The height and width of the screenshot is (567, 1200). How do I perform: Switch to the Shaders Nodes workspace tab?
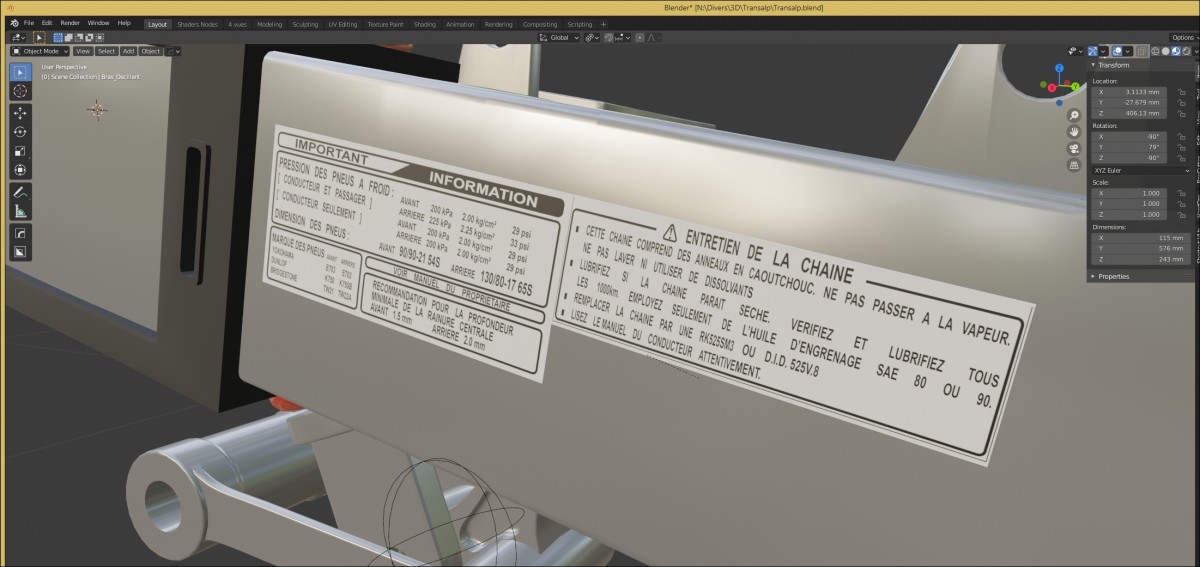point(197,24)
